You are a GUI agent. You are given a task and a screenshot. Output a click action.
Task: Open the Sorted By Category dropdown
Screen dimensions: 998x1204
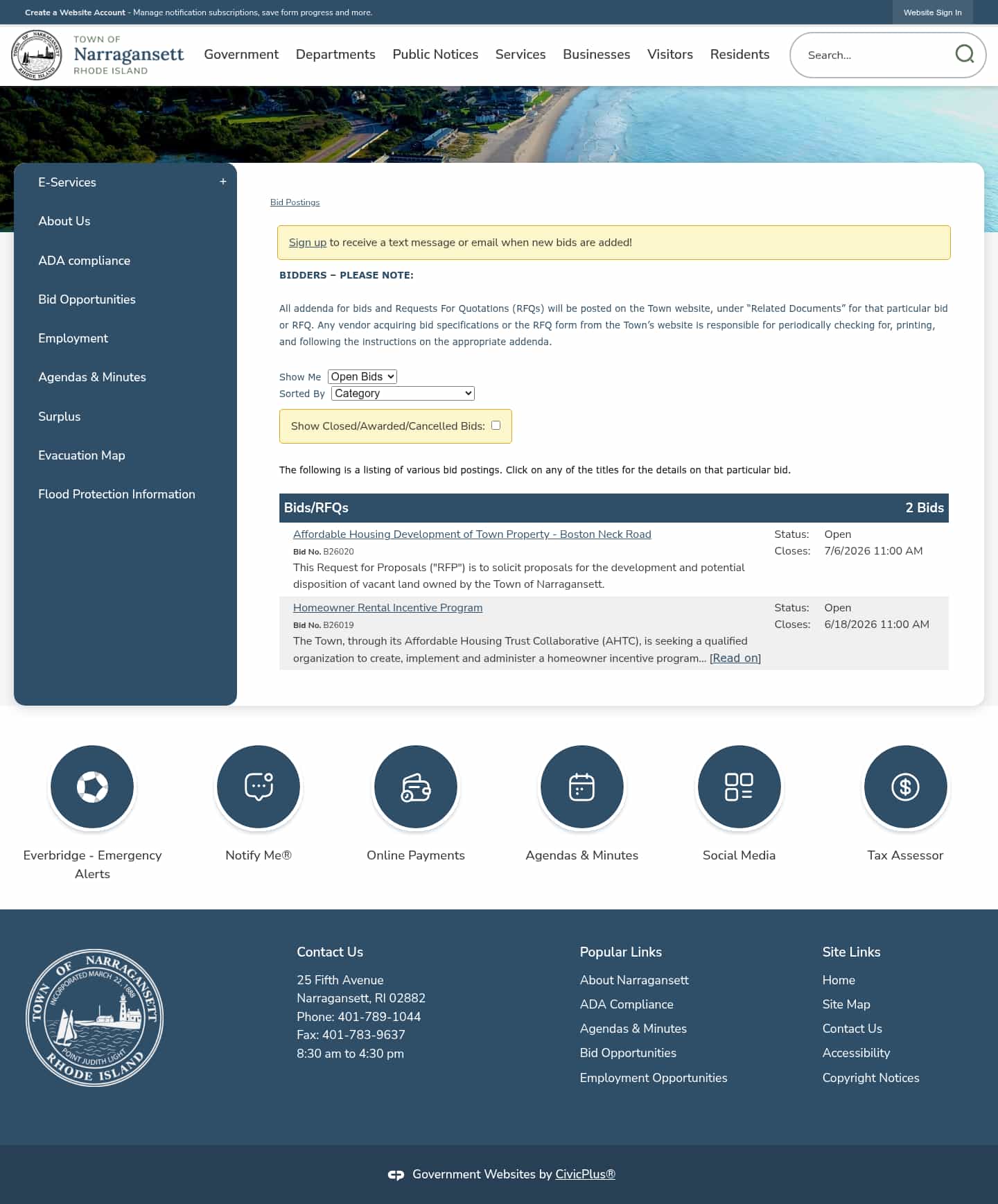click(x=403, y=393)
